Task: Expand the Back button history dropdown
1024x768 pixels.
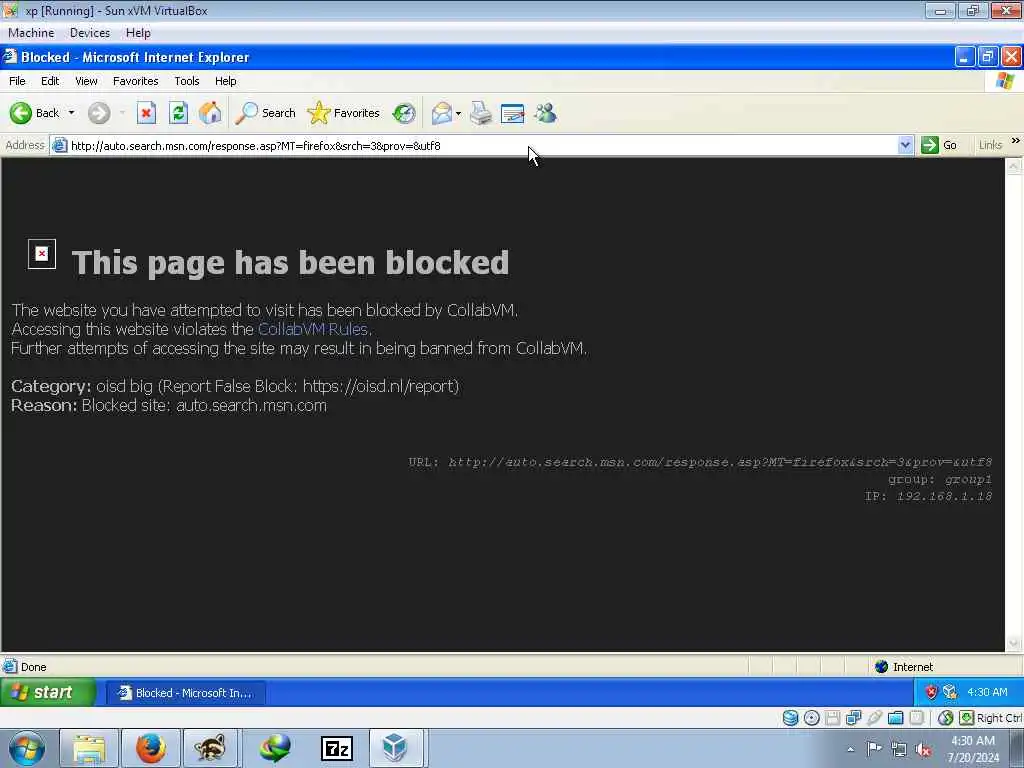Action: click(71, 113)
